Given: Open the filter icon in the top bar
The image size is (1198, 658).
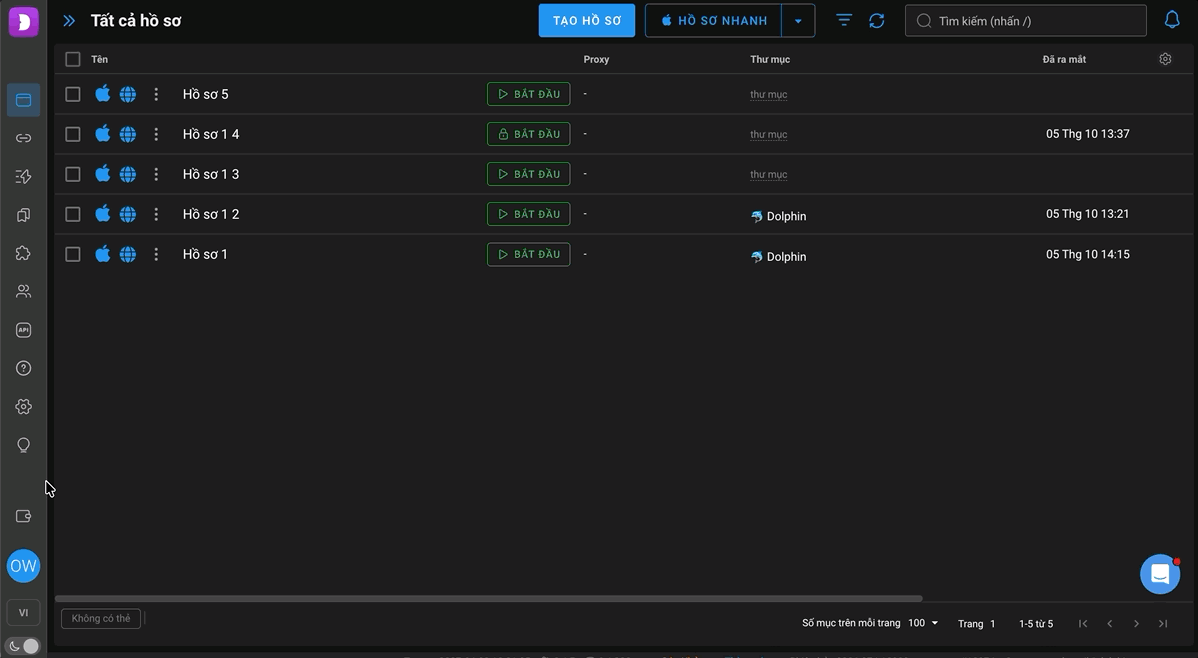Looking at the screenshot, I should click(843, 21).
